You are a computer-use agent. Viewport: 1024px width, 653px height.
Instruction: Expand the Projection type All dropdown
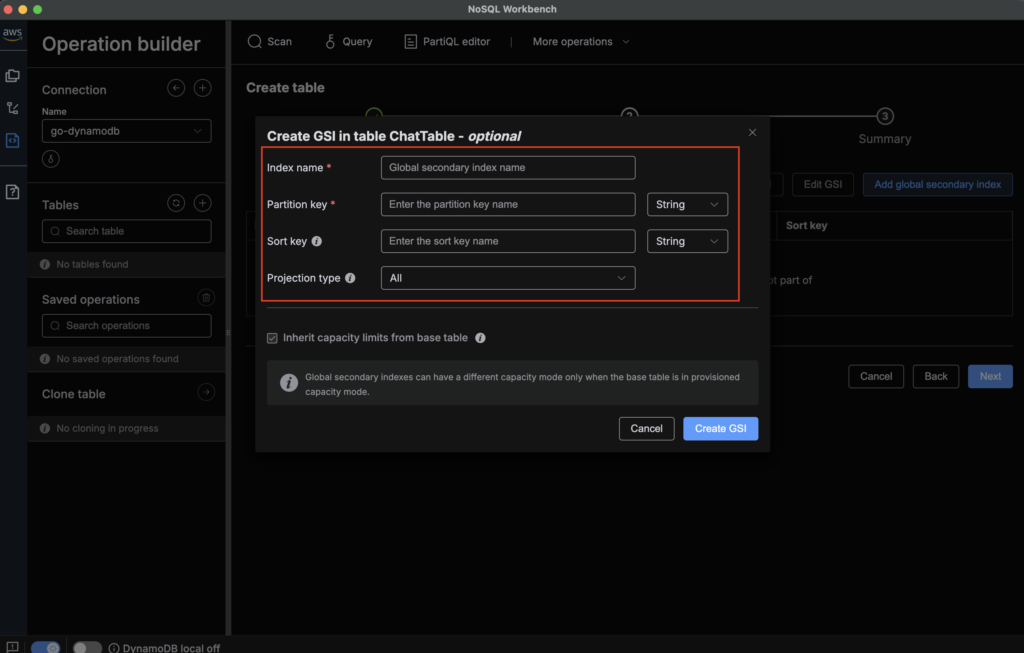tap(508, 278)
